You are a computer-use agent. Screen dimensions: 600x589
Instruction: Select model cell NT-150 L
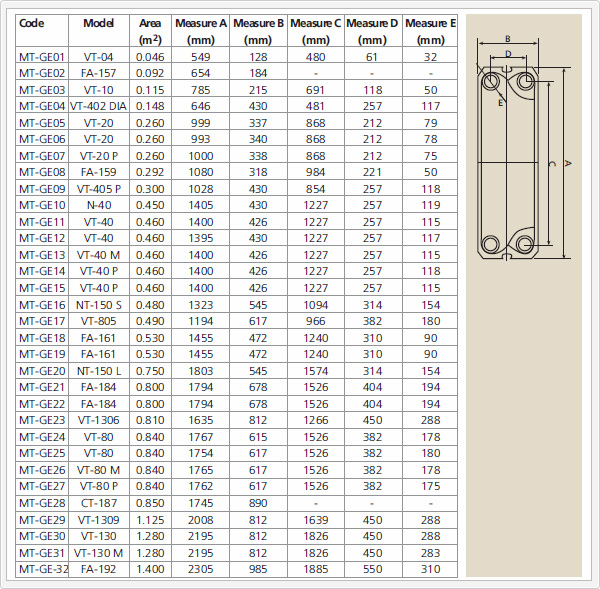tap(99, 371)
